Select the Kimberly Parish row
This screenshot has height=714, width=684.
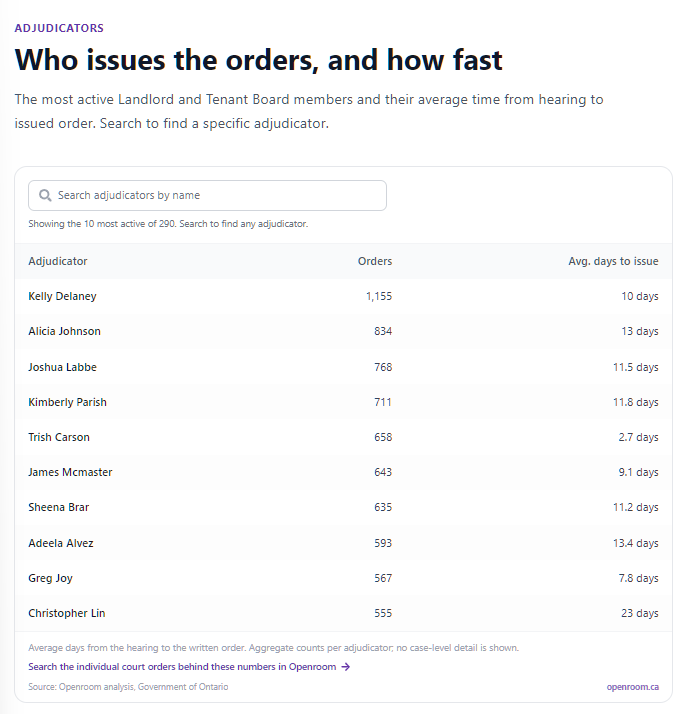click(x=343, y=402)
